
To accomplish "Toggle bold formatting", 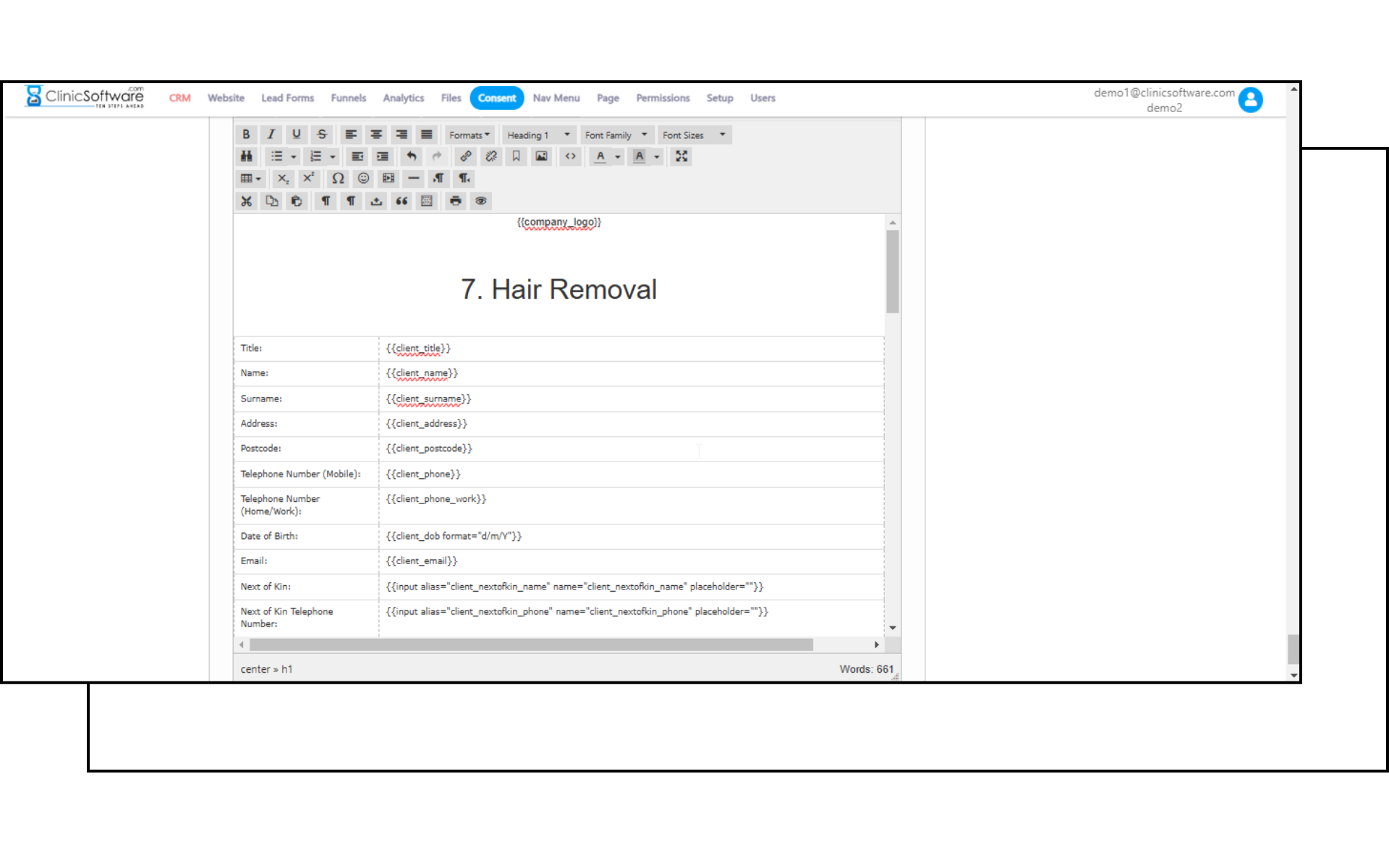I will pyautogui.click(x=246, y=135).
